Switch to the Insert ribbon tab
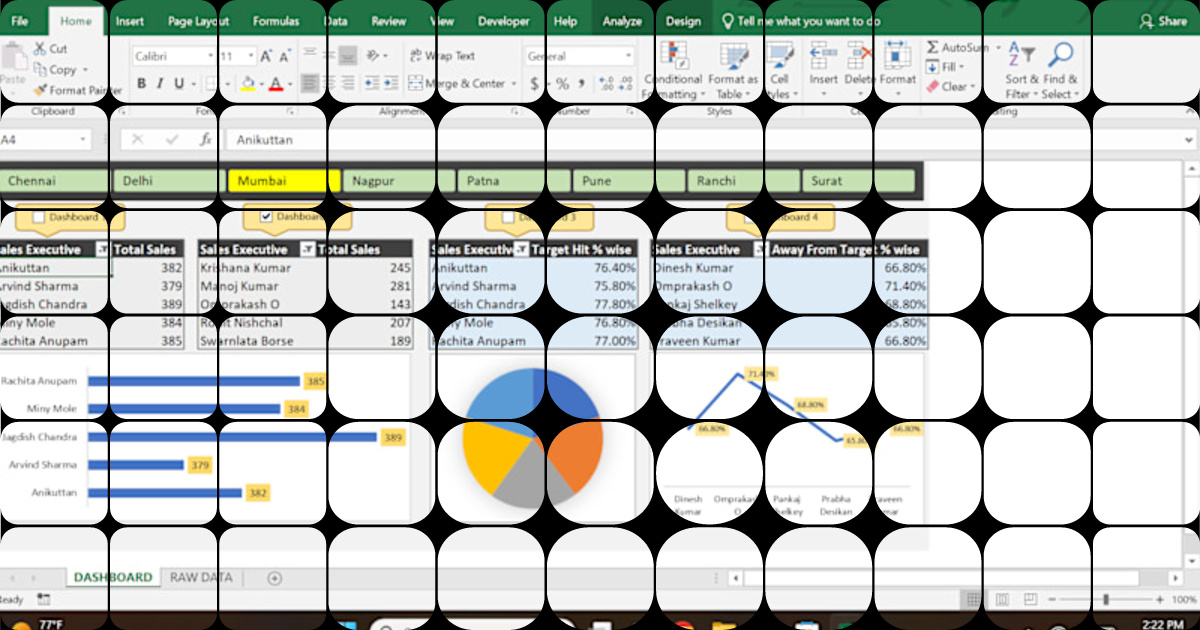The height and width of the screenshot is (630, 1200). [129, 21]
